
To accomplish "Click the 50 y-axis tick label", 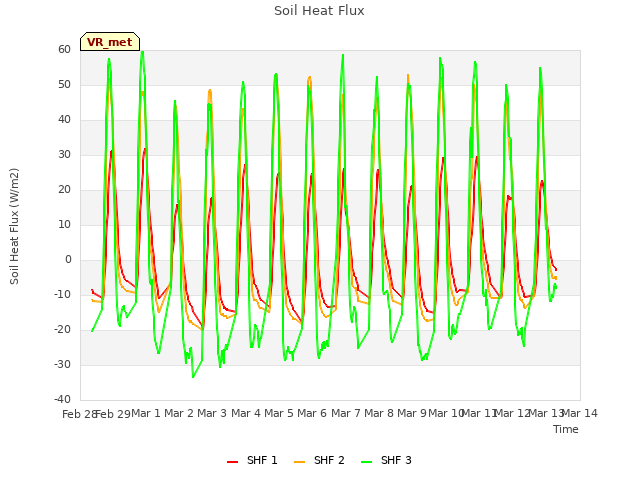I will click(x=64, y=84).
